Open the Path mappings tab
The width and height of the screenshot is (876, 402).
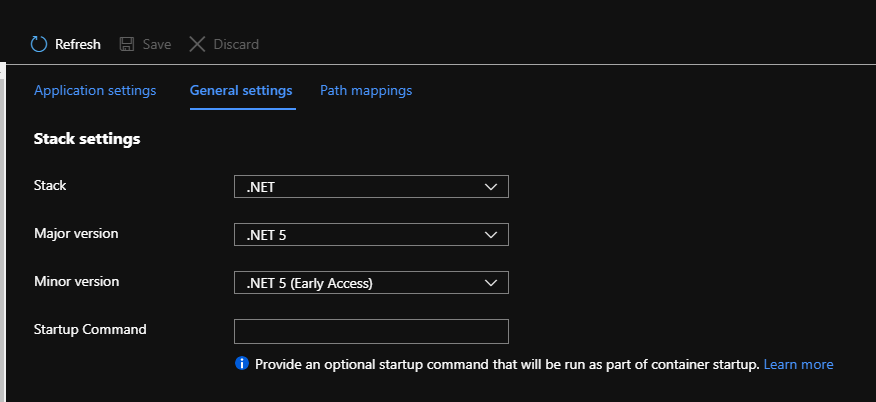[x=366, y=91]
